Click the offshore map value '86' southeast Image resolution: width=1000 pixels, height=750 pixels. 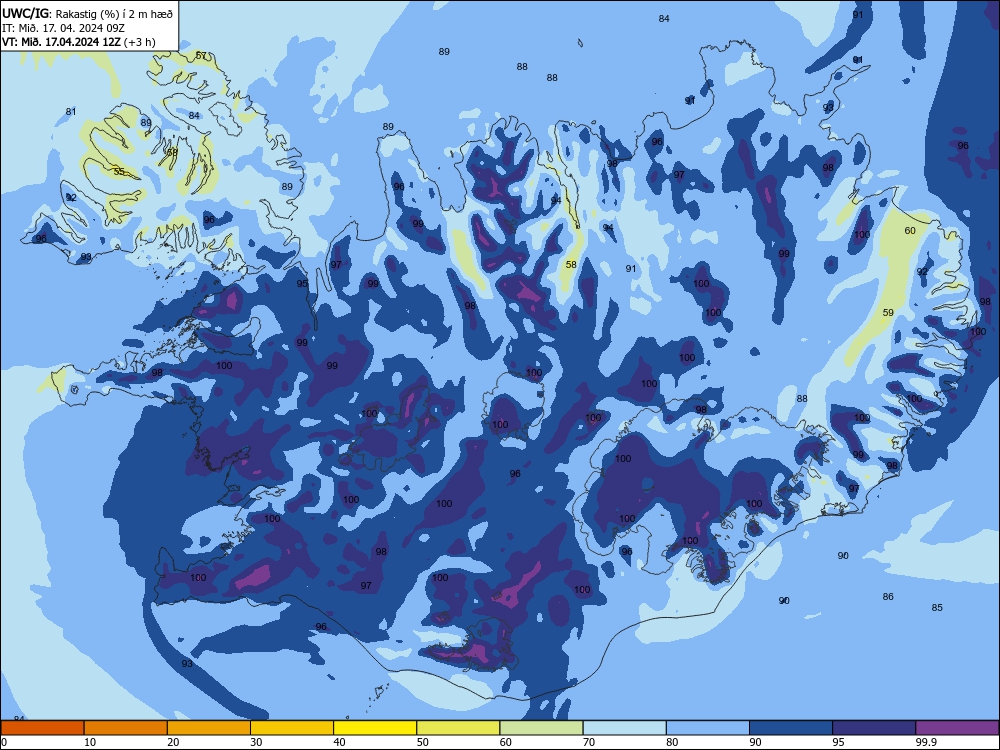(888, 597)
